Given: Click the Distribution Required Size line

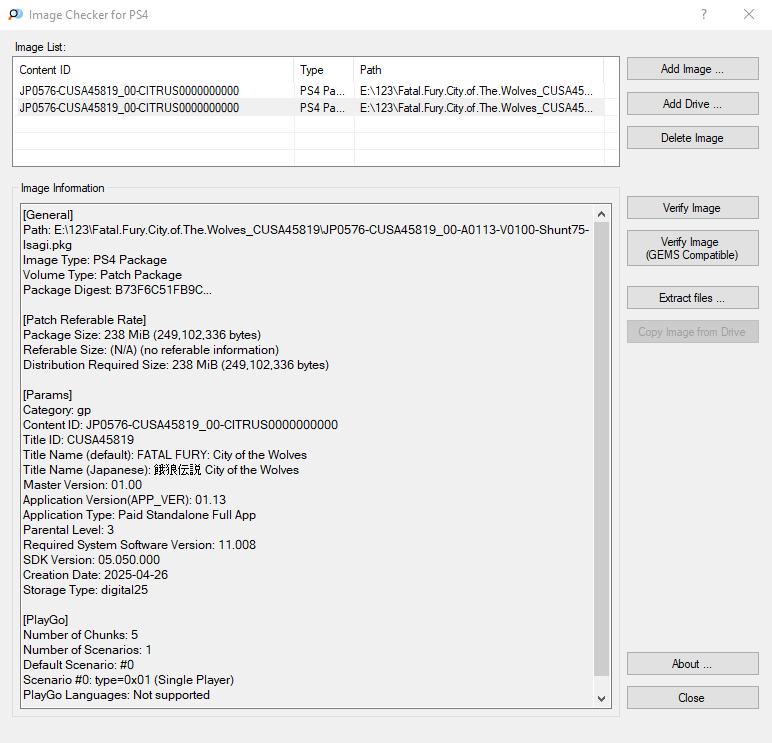Looking at the screenshot, I should pos(176,365).
